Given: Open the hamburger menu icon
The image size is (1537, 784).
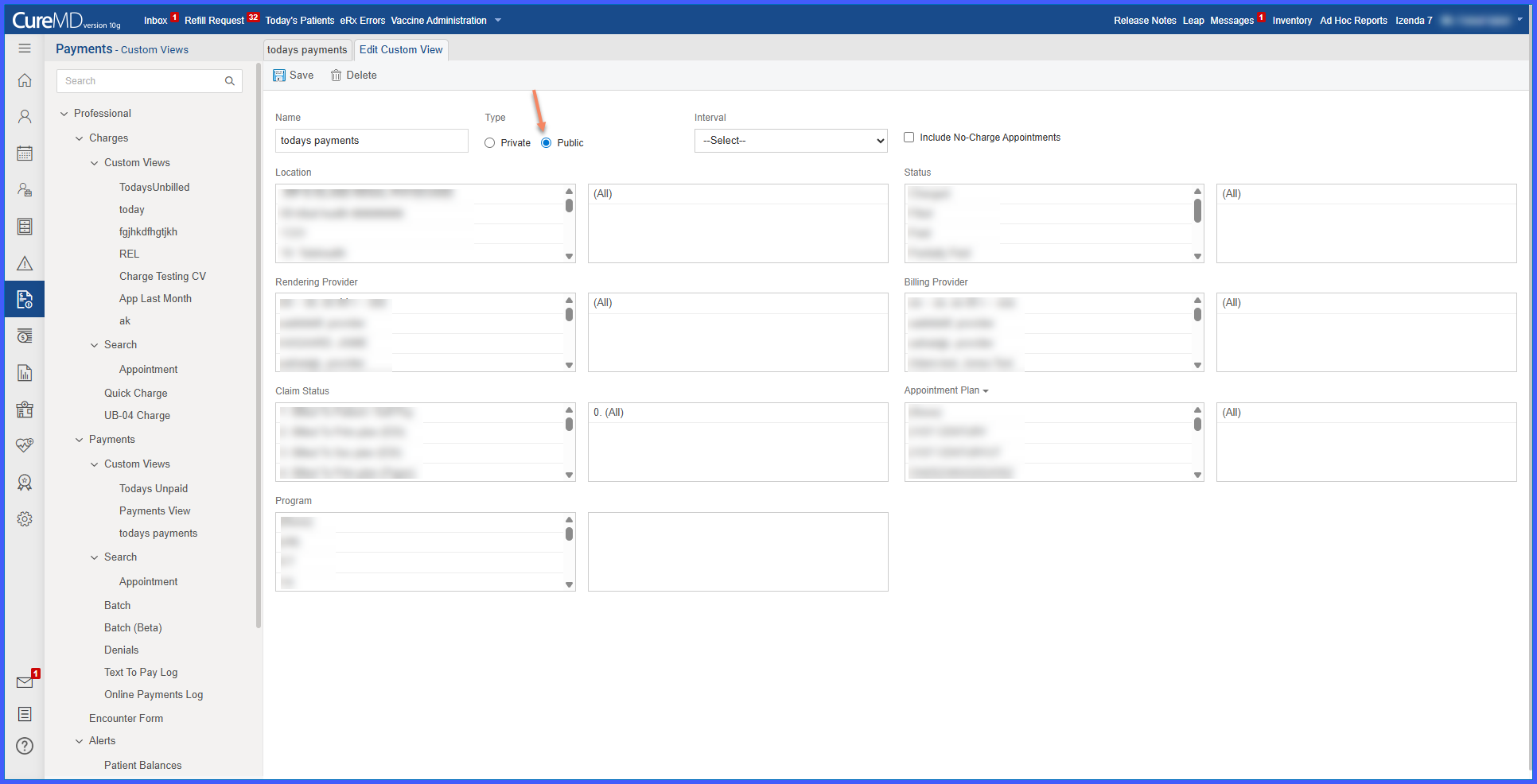Looking at the screenshot, I should [x=25, y=49].
